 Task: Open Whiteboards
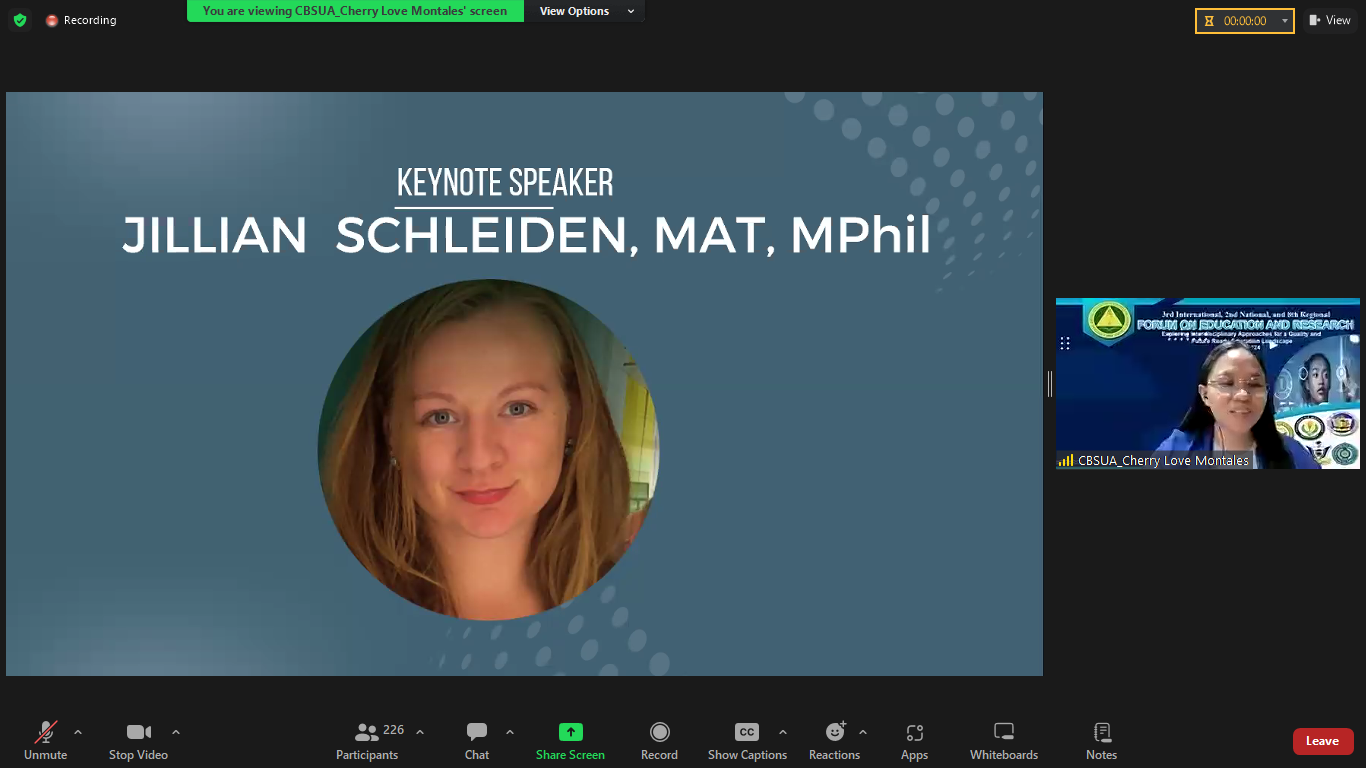[1004, 741]
